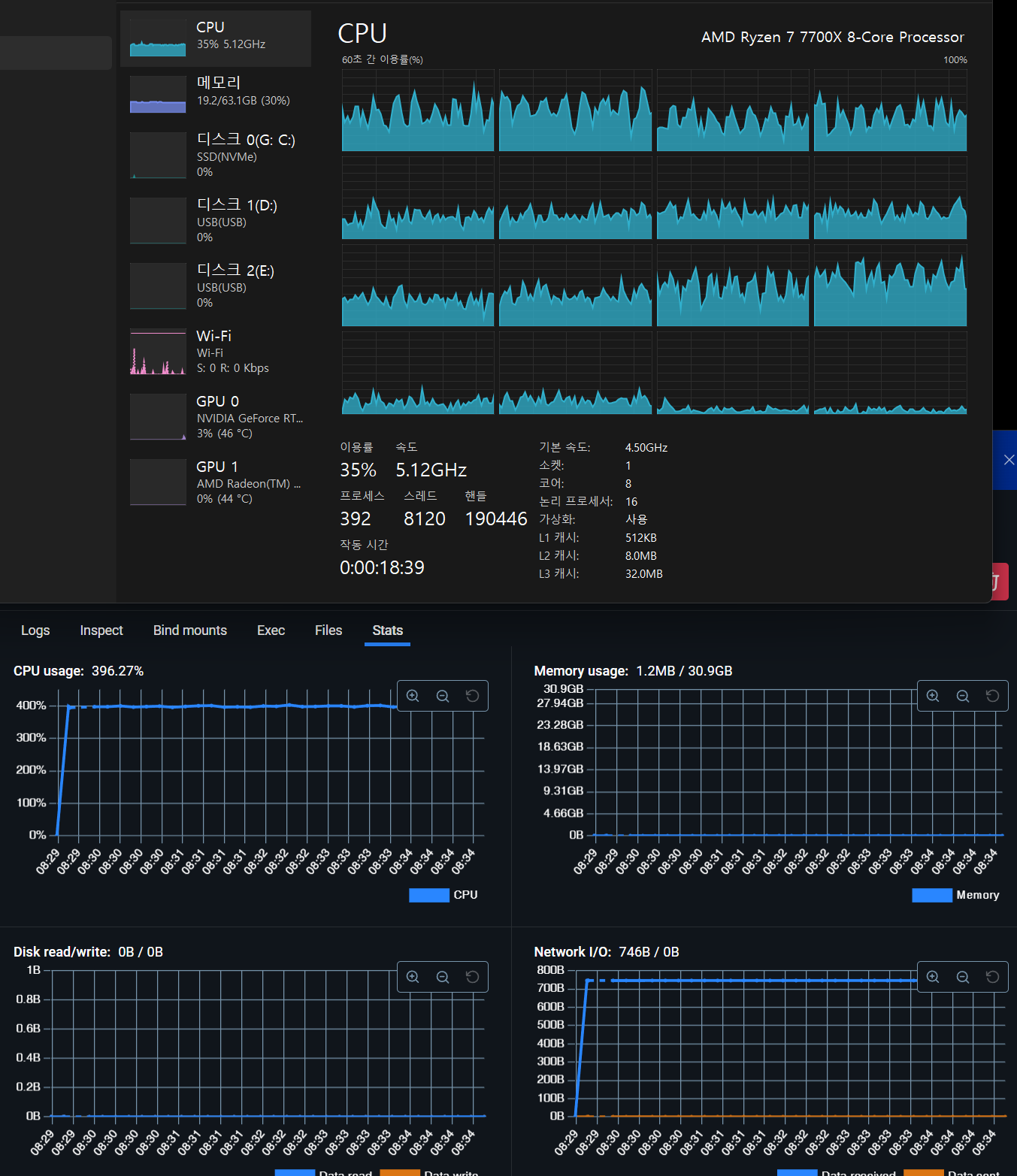Screen dimensions: 1017x1176
Task: Reset zoom on the Disk read/write chart
Action: (x=472, y=977)
